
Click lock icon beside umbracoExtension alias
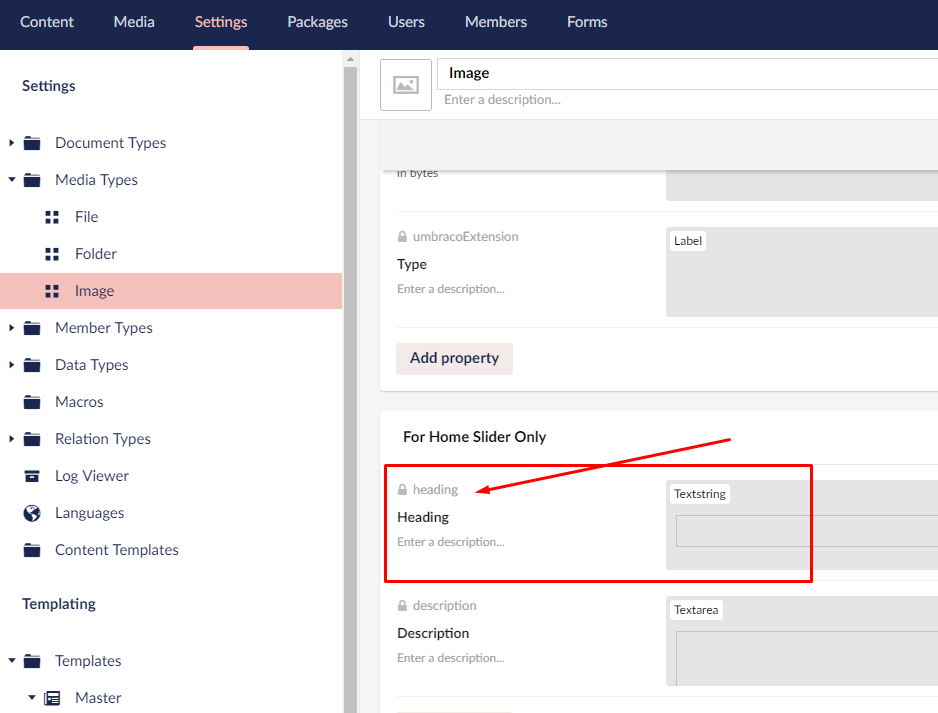[x=403, y=237]
